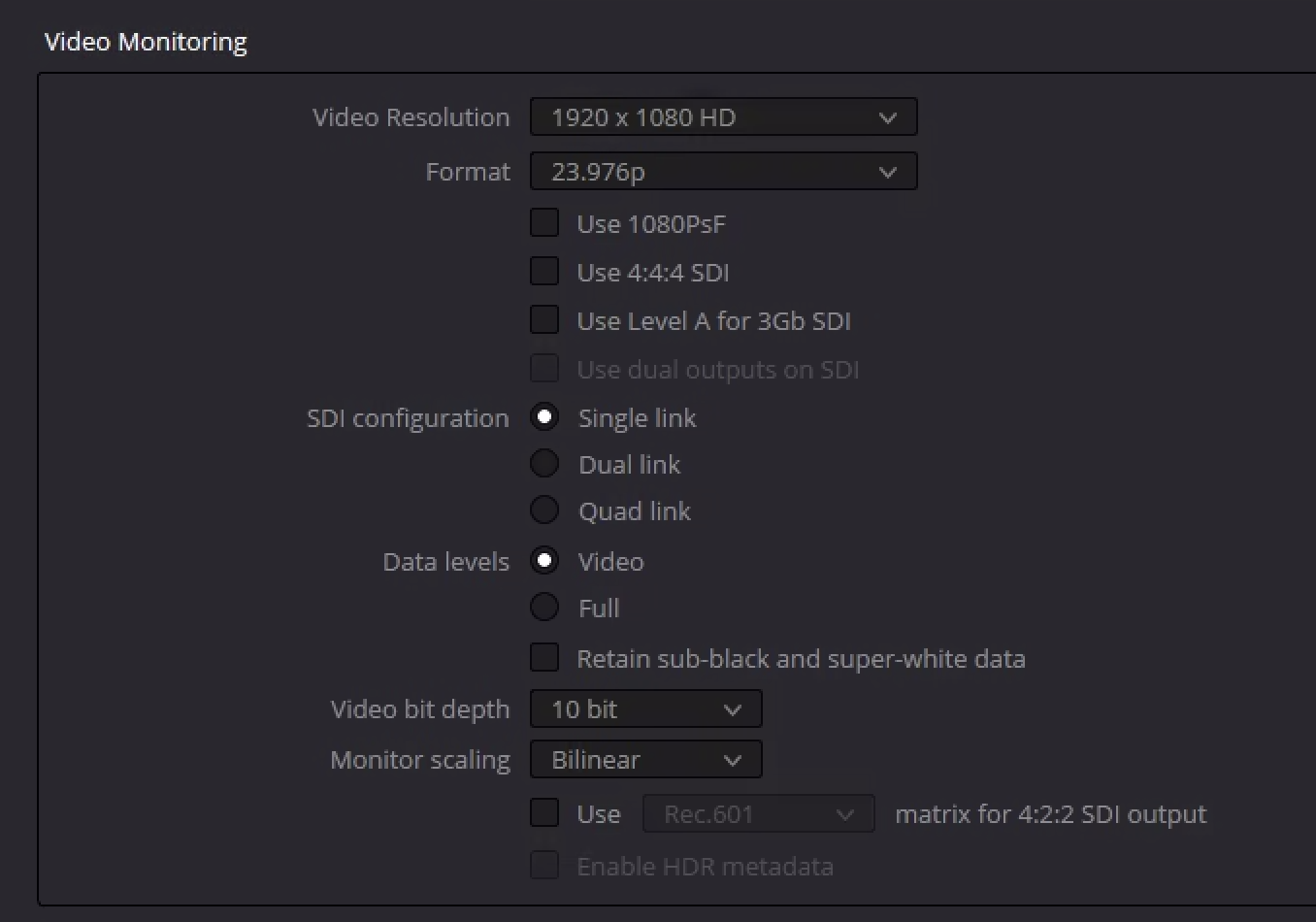Image resolution: width=1316 pixels, height=922 pixels.
Task: Open the Video bit depth dropdown
Action: 645,709
